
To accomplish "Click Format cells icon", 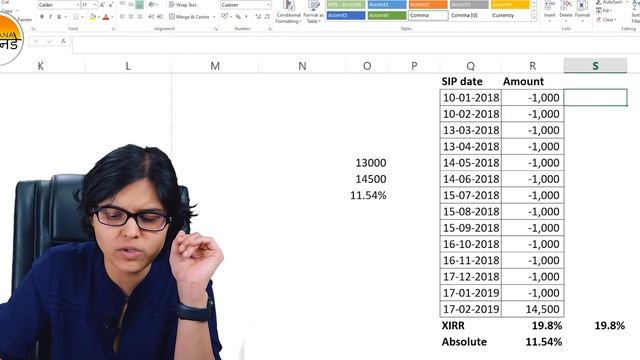I will coord(582,10).
